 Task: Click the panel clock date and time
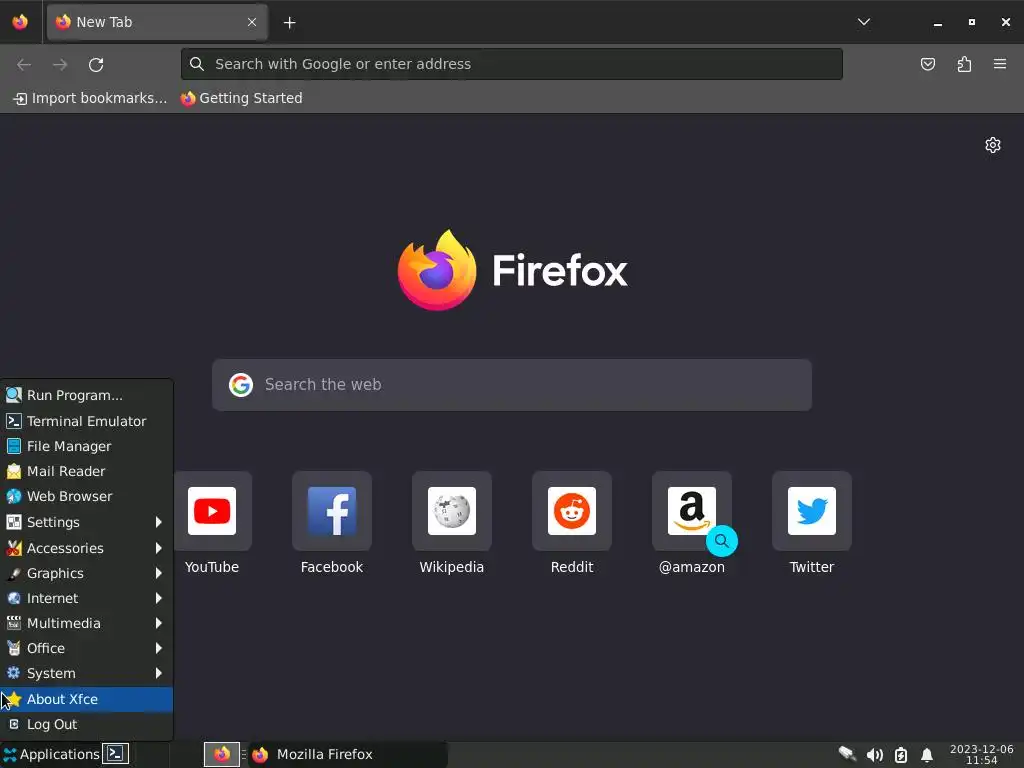[x=981, y=754]
